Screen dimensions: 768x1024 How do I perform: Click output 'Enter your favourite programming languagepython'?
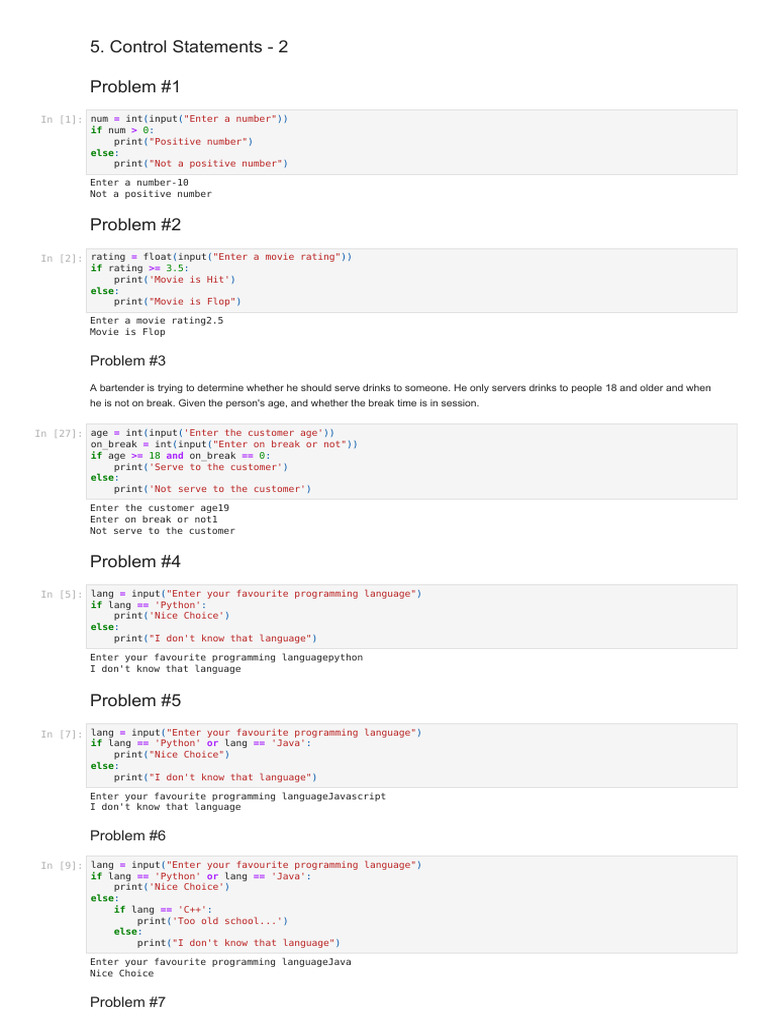(227, 658)
